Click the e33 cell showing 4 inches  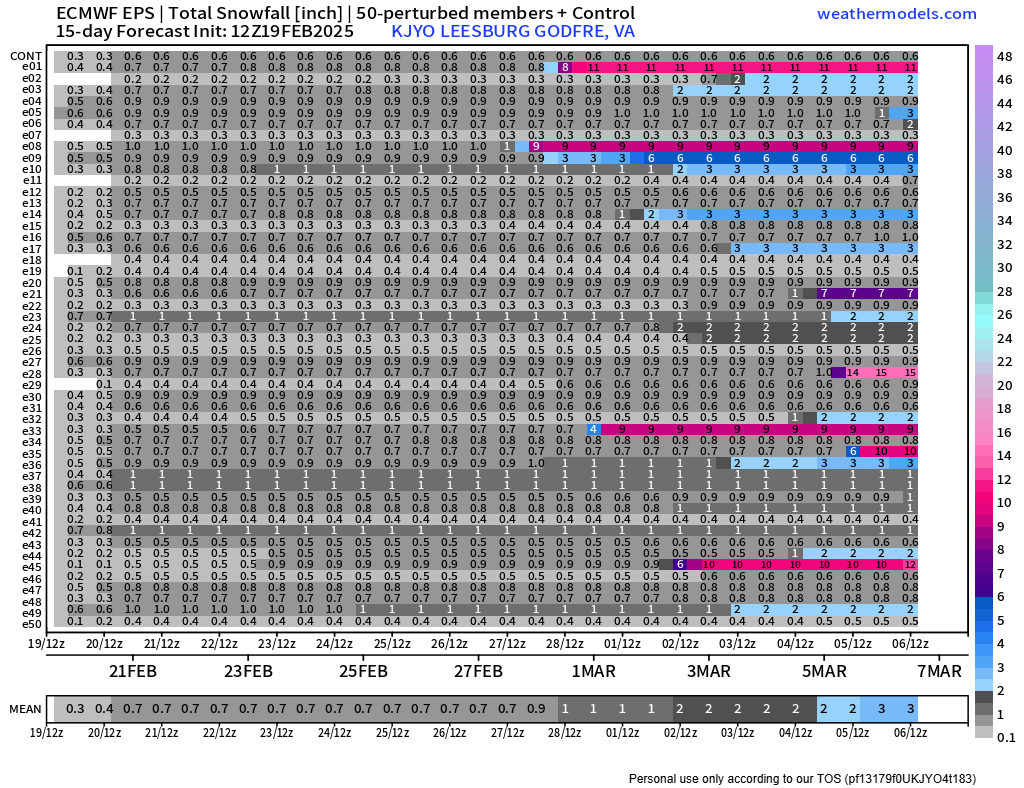tap(593, 429)
